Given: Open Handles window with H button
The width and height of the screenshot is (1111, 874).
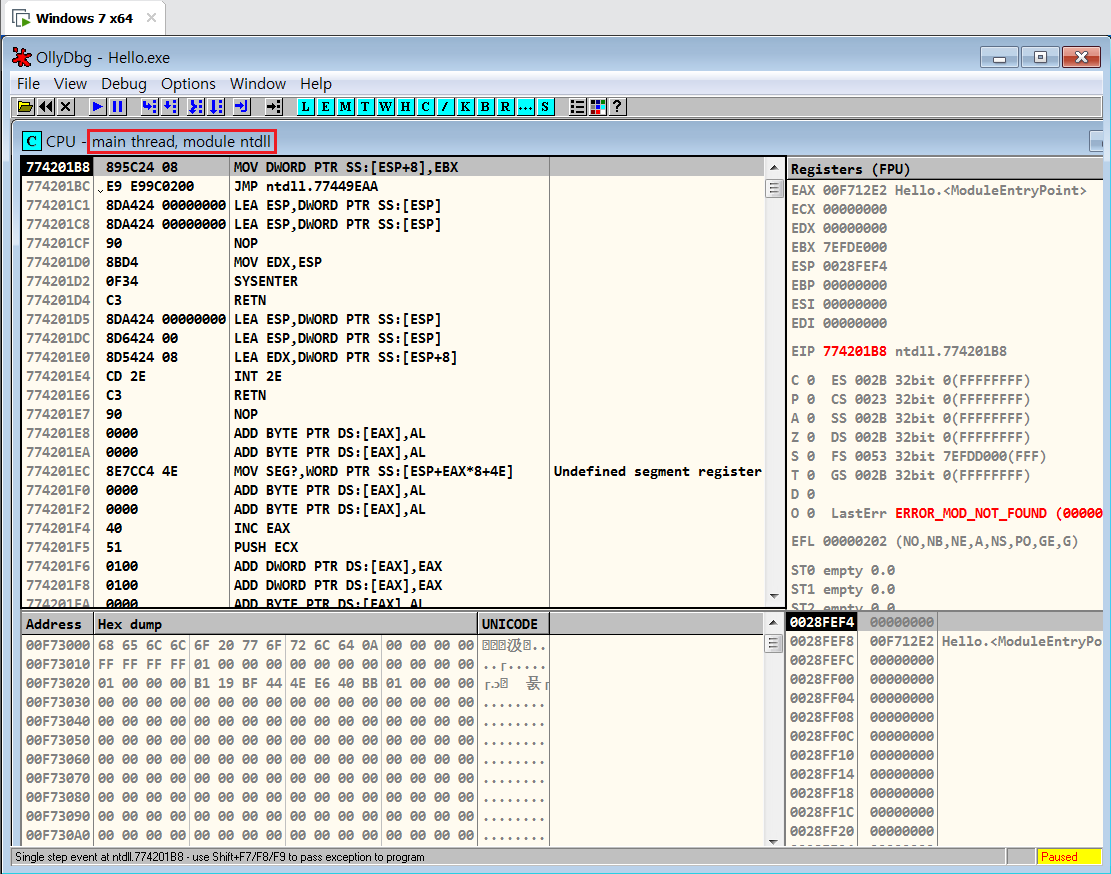Looking at the screenshot, I should tap(405, 107).
